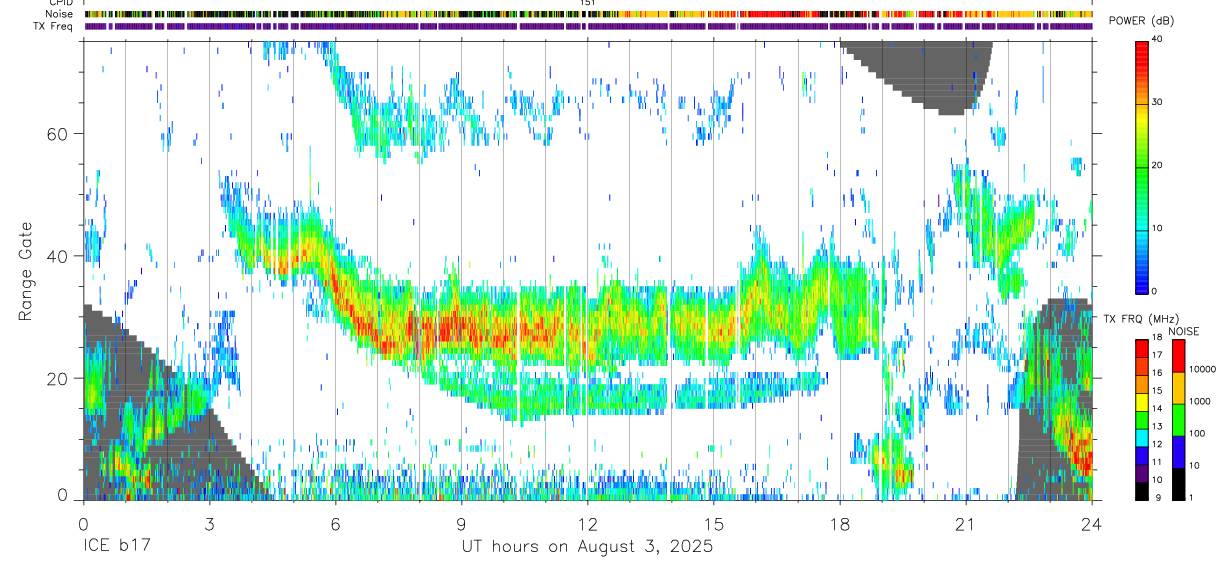This screenshot has width=1228, height=567.
Task: Click the black 9–10 MHz swatch in TX FRQ legend
Action: (x=1141, y=490)
